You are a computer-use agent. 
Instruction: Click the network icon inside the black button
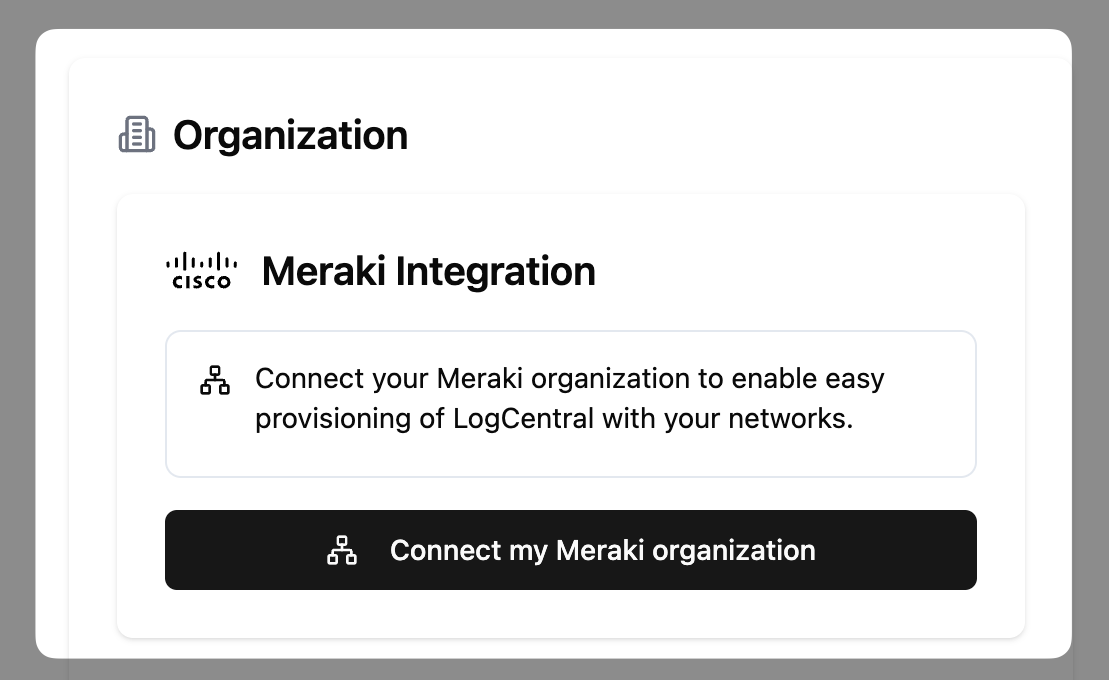342,550
